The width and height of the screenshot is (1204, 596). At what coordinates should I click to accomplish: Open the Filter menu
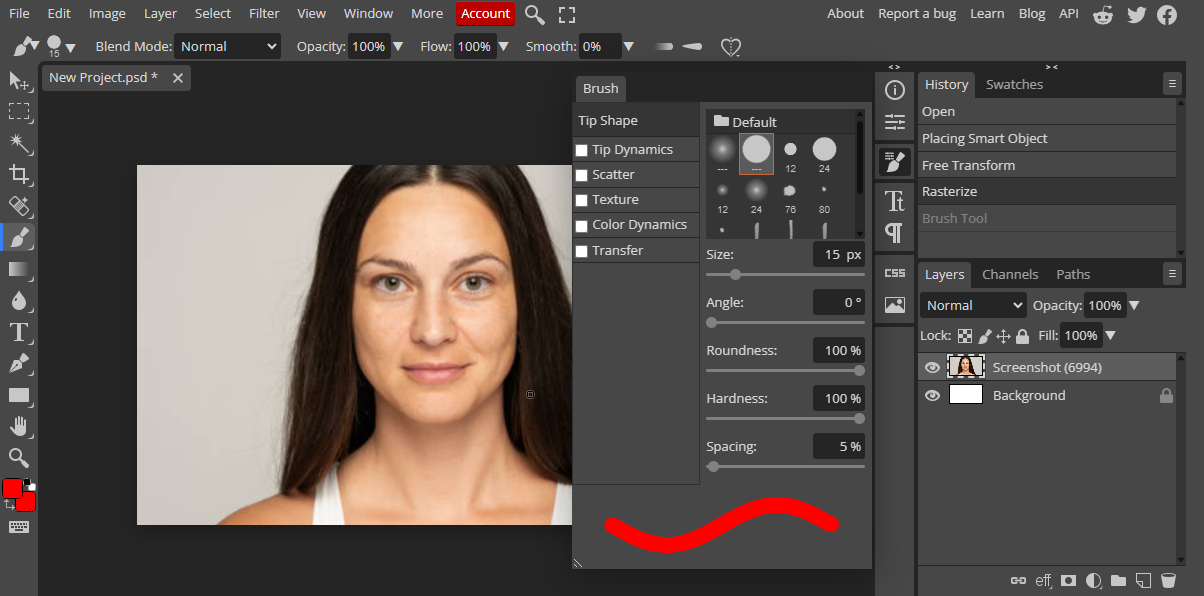[264, 14]
